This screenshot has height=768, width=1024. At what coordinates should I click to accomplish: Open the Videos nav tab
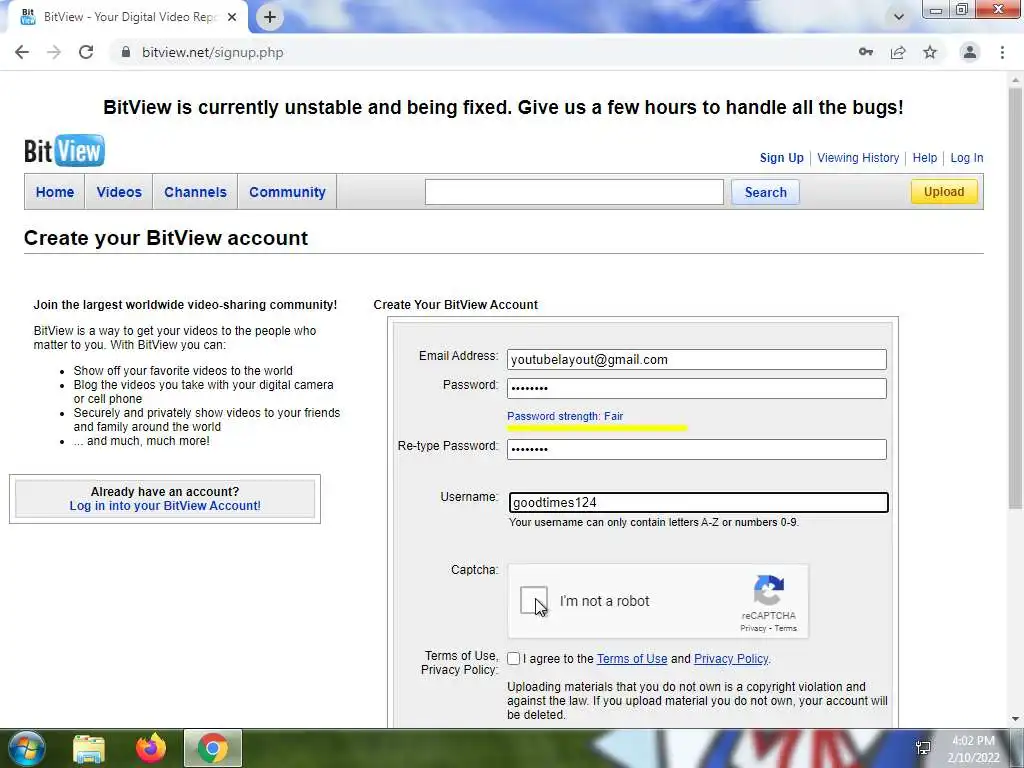[119, 192]
